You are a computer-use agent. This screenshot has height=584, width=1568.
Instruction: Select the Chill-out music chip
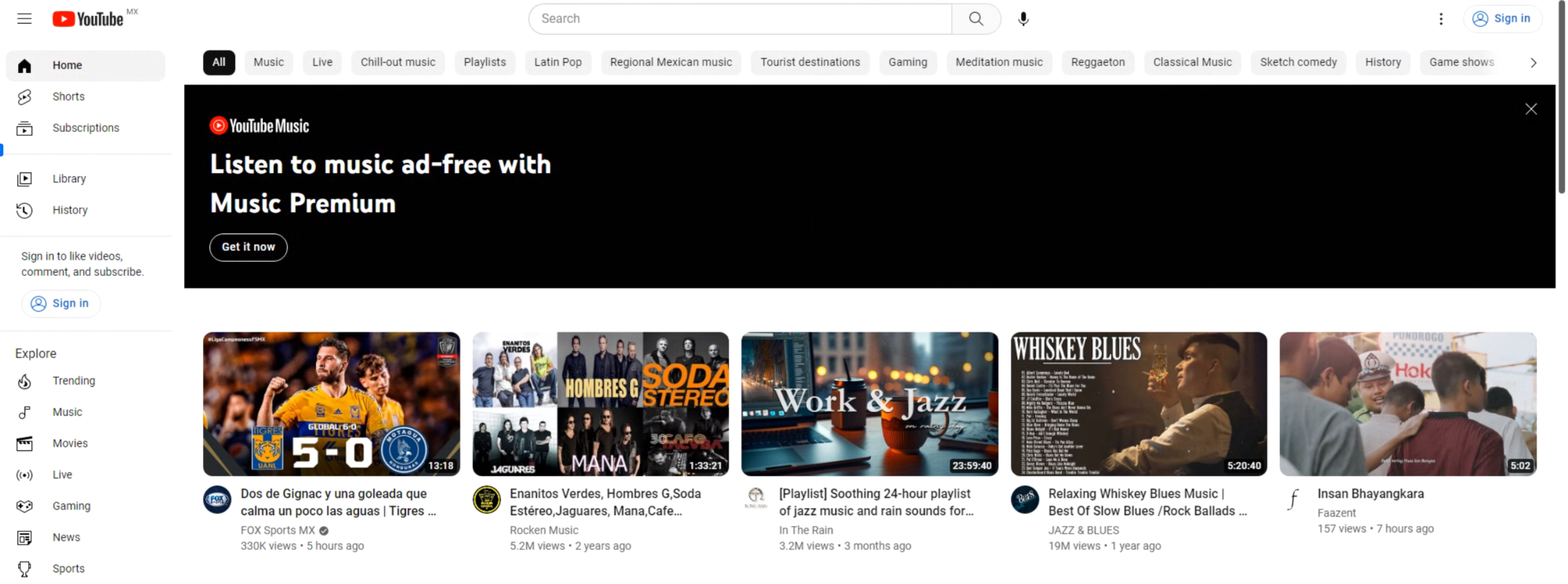(x=397, y=62)
